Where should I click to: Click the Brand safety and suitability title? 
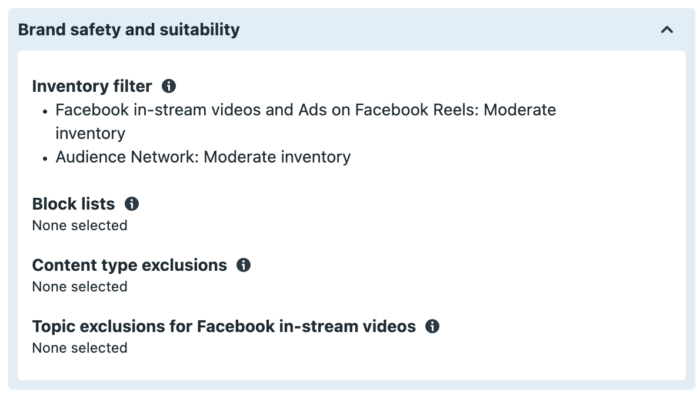pyautogui.click(x=129, y=29)
